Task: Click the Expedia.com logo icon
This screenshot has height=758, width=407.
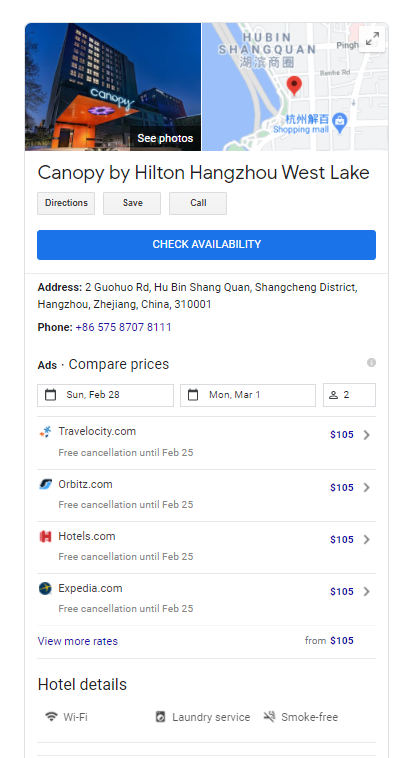Action: pyautogui.click(x=45, y=588)
